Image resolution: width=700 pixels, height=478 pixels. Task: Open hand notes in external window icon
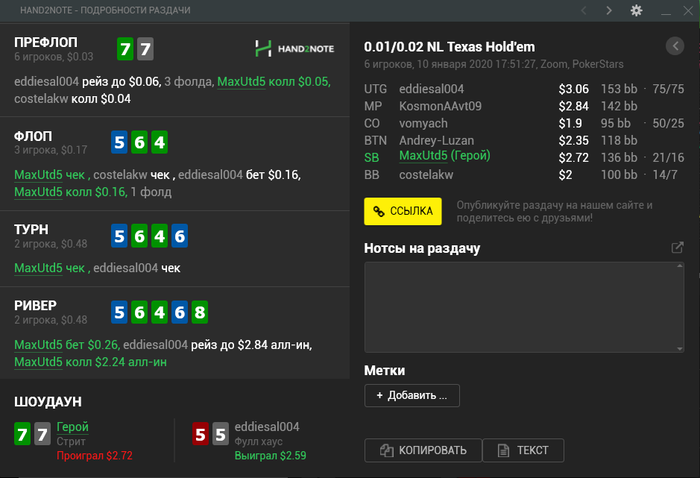point(678,248)
